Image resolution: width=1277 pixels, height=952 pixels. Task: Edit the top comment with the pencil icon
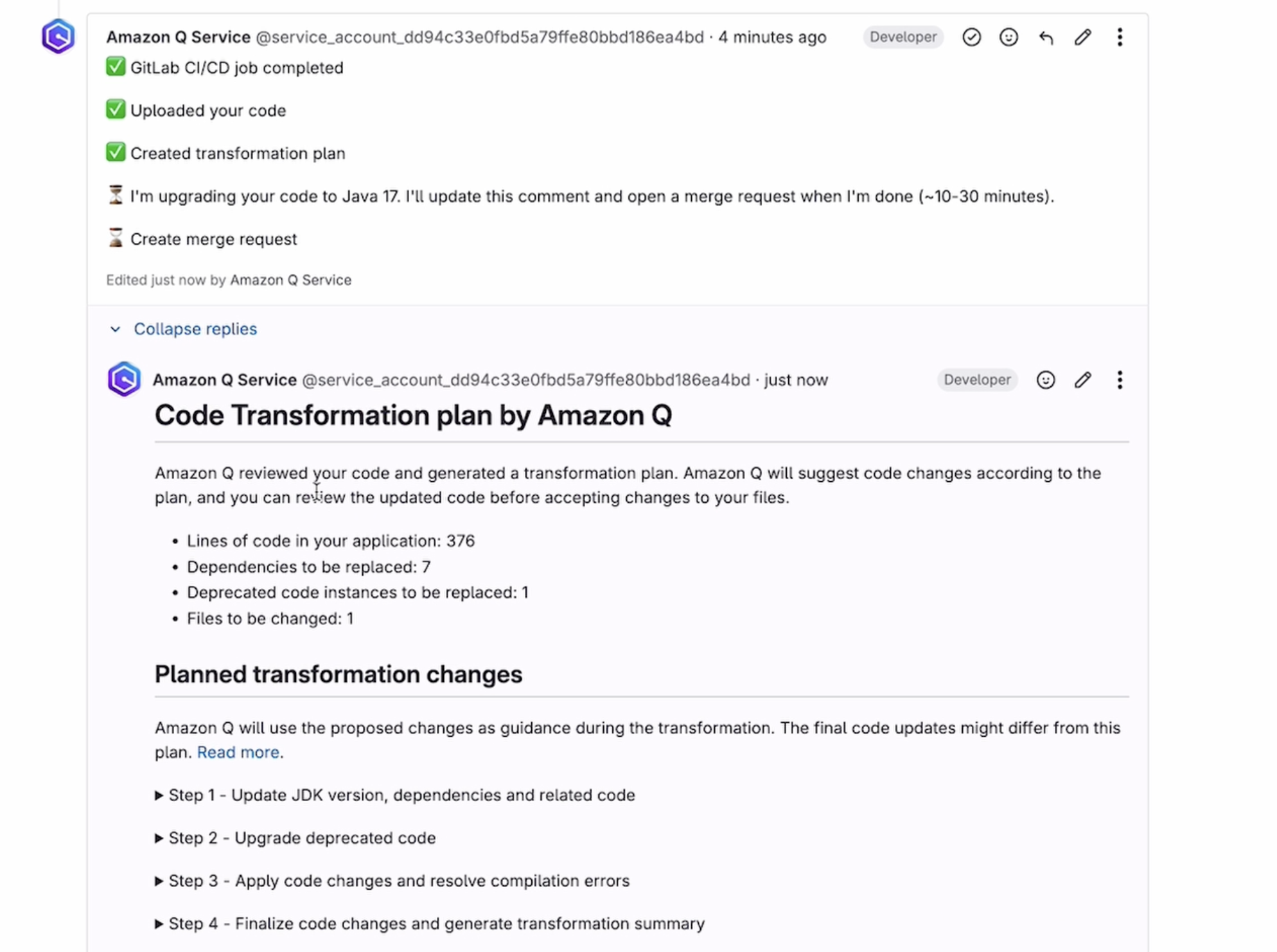coord(1082,37)
